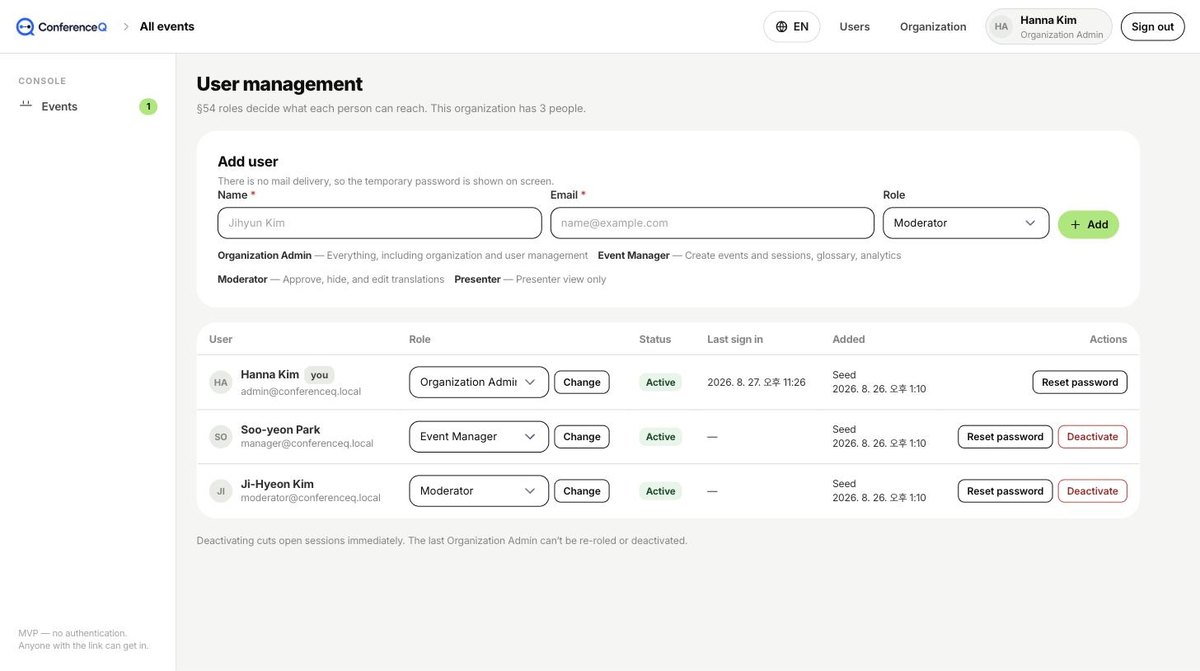Click the Presenter role description
This screenshot has height=671, width=1200.
530,279
